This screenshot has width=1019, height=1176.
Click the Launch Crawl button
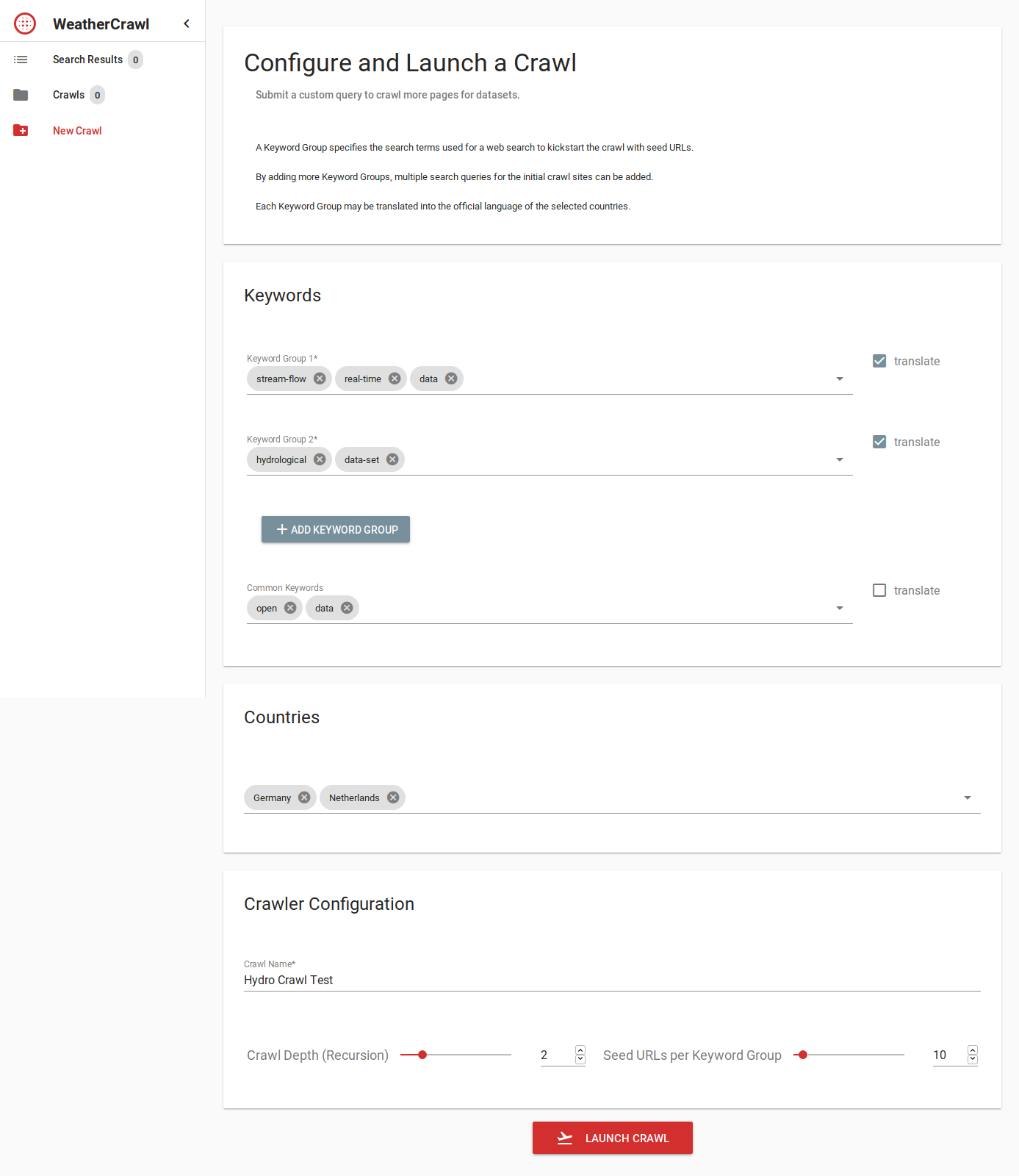tap(613, 1138)
